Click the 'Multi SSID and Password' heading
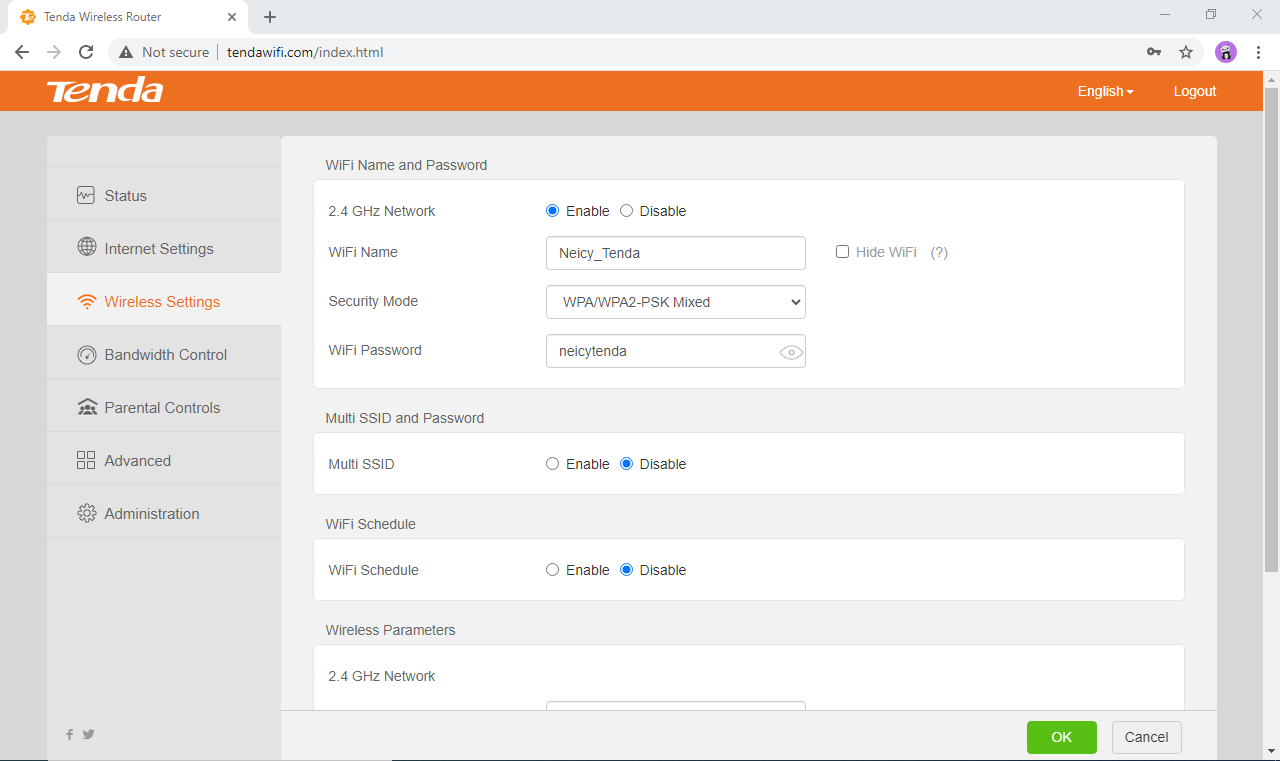This screenshot has width=1280, height=761. [x=404, y=418]
